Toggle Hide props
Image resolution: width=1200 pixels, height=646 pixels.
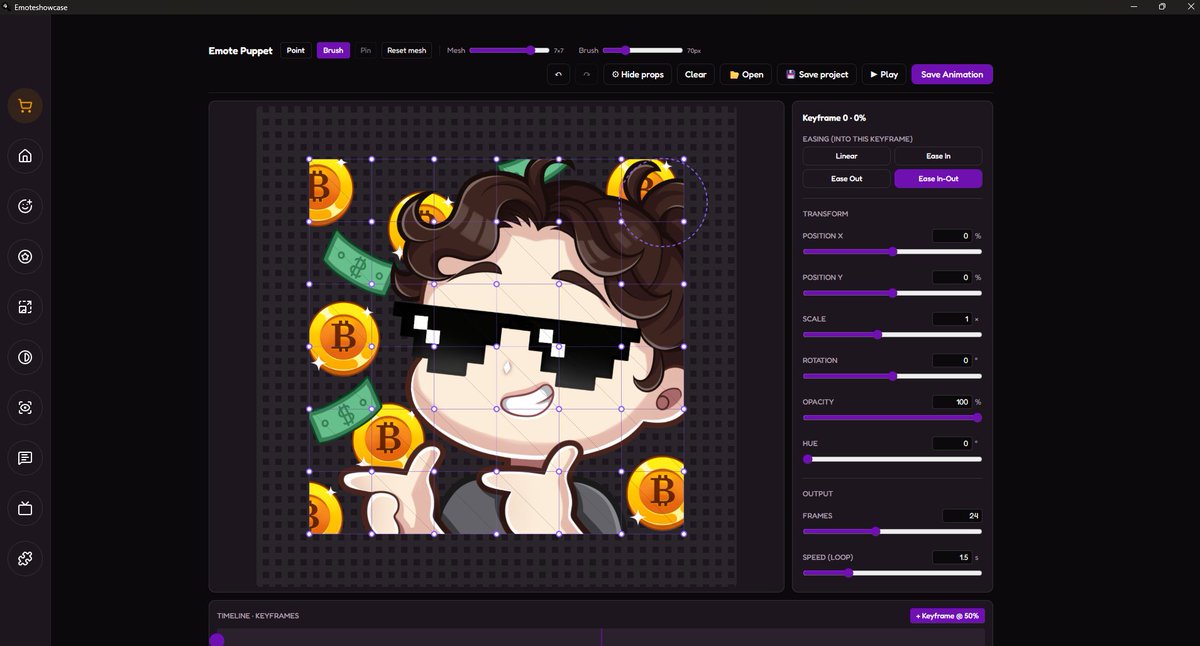(x=638, y=74)
